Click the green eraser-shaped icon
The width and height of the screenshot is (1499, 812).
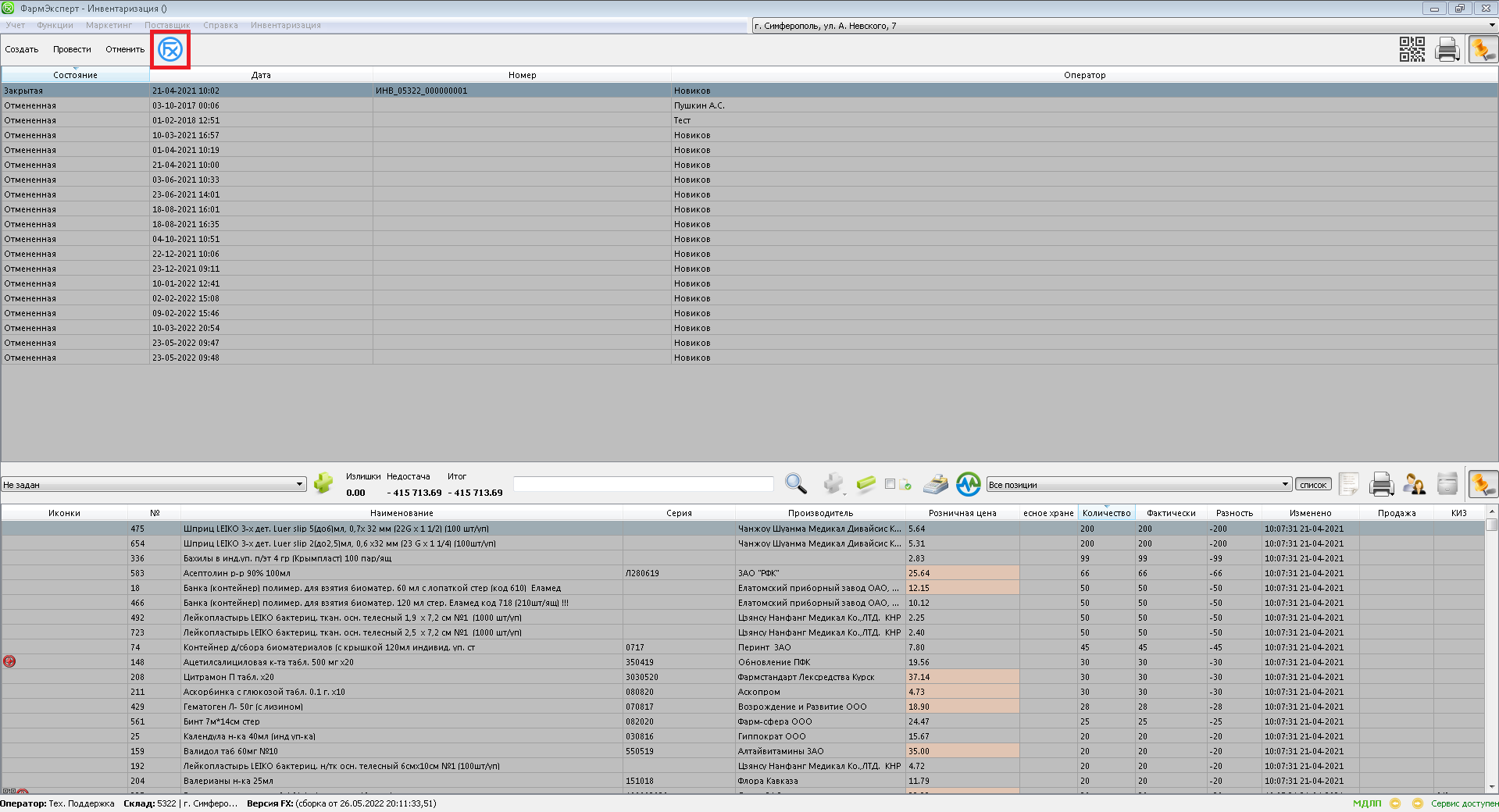[865, 484]
